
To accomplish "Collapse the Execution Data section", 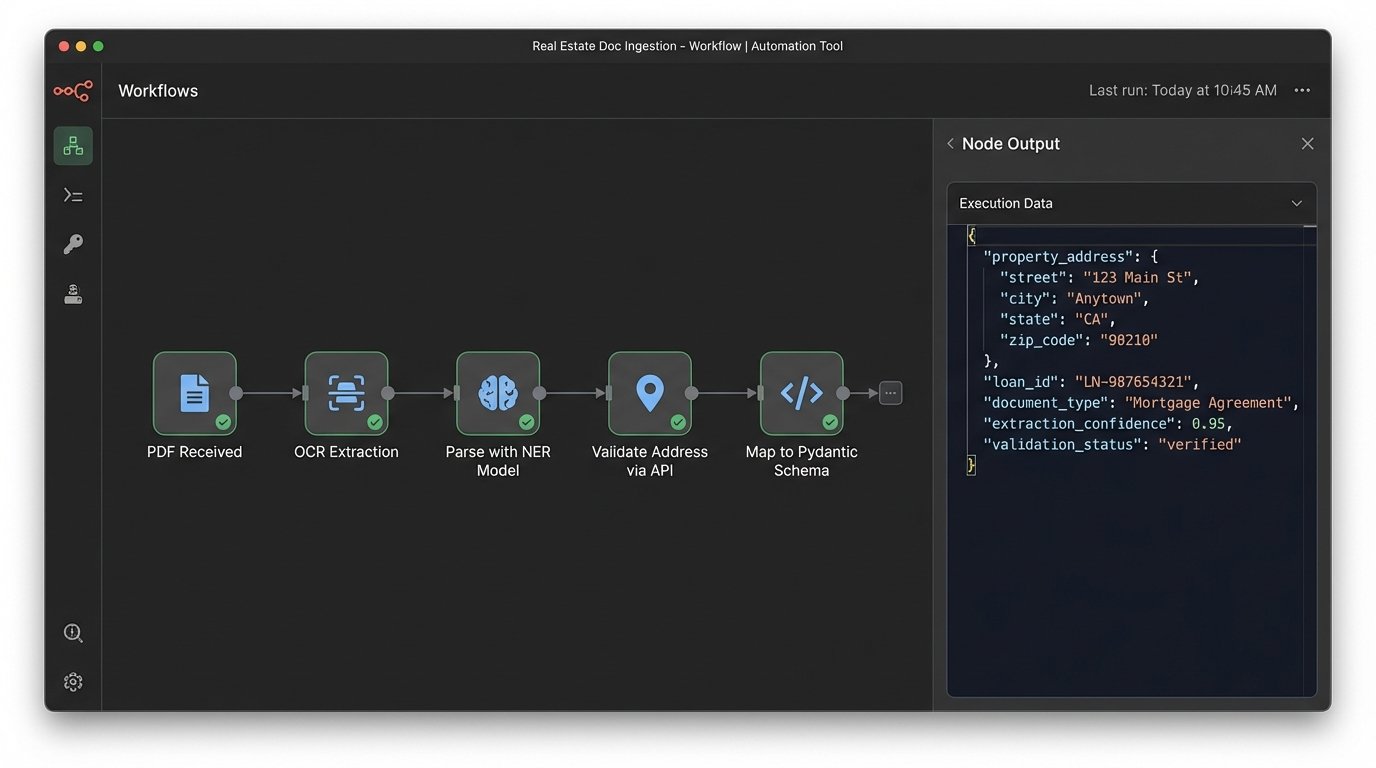I will pos(1296,203).
